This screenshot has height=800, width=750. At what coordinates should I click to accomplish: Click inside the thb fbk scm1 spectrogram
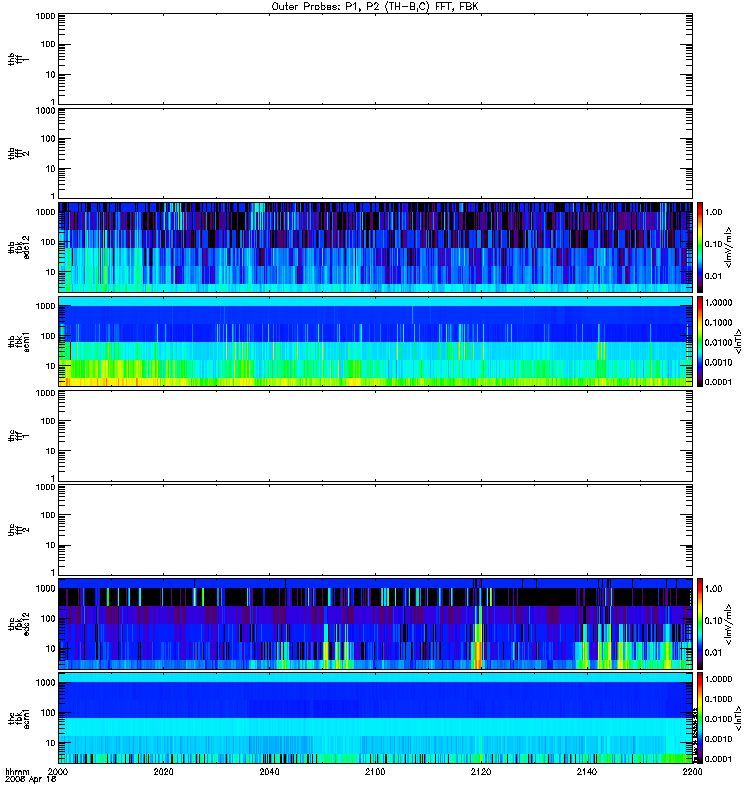tap(376, 341)
